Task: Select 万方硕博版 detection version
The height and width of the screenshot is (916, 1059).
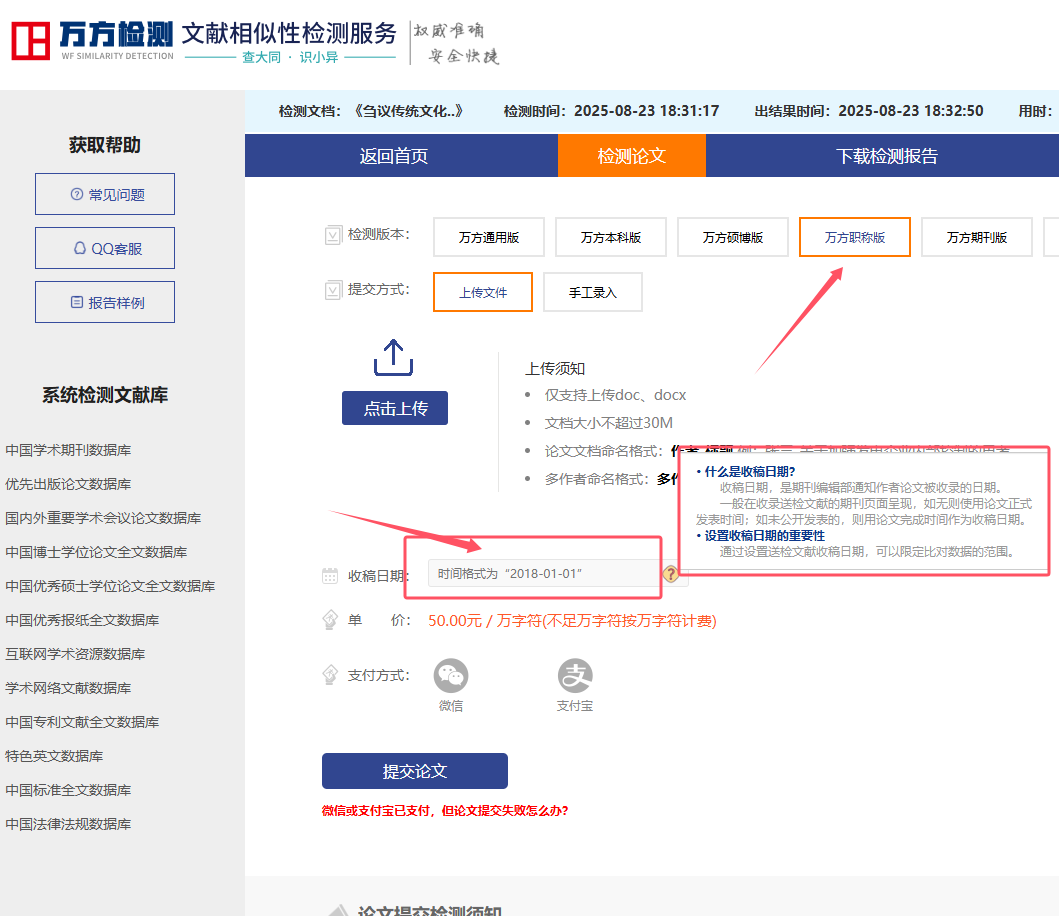Action: (733, 237)
